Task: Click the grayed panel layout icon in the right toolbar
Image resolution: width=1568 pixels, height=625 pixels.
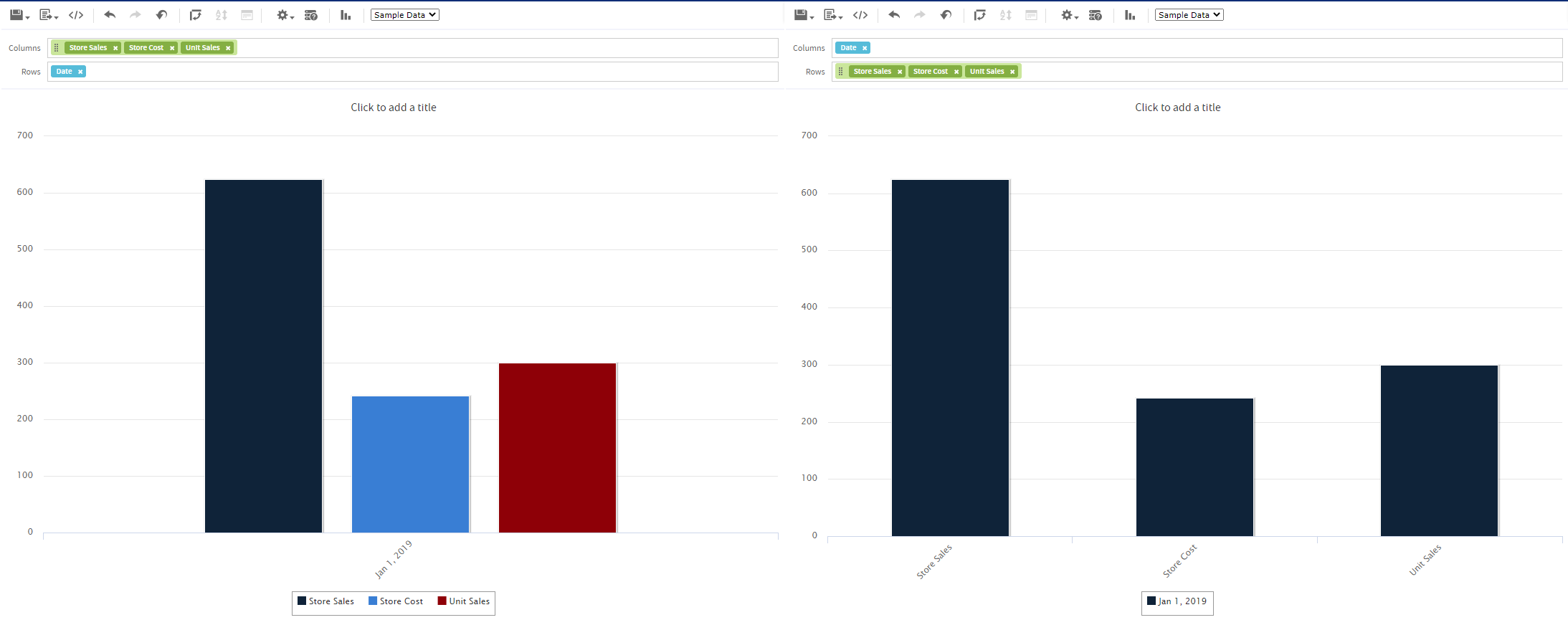Action: 1032,15
